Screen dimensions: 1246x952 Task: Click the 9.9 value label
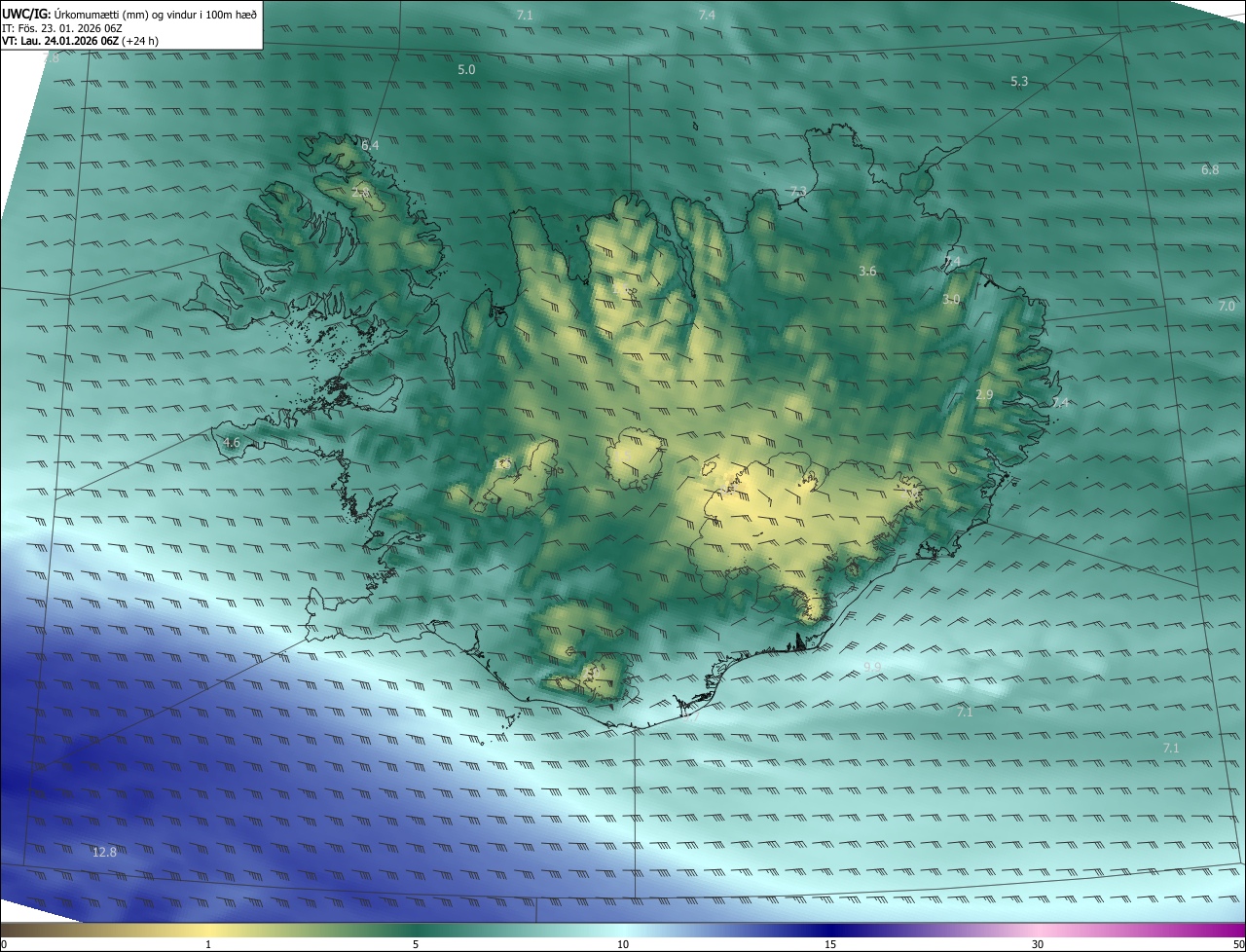point(872,667)
